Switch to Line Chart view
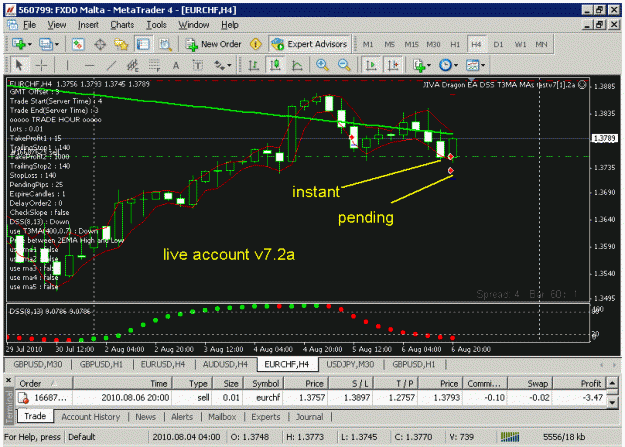The width and height of the screenshot is (625, 447). pyautogui.click(x=297, y=65)
